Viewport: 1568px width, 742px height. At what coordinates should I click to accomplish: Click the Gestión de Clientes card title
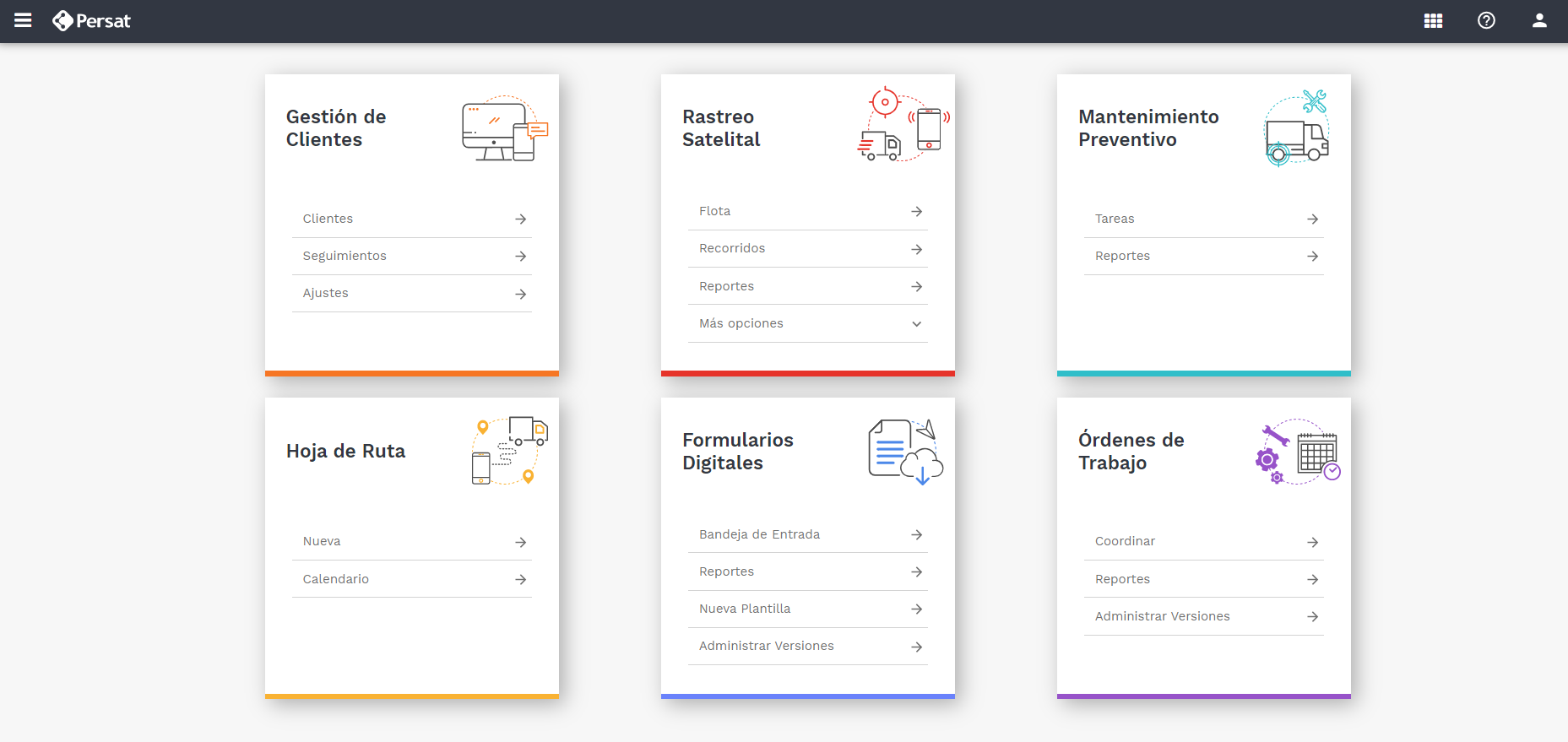tap(336, 128)
